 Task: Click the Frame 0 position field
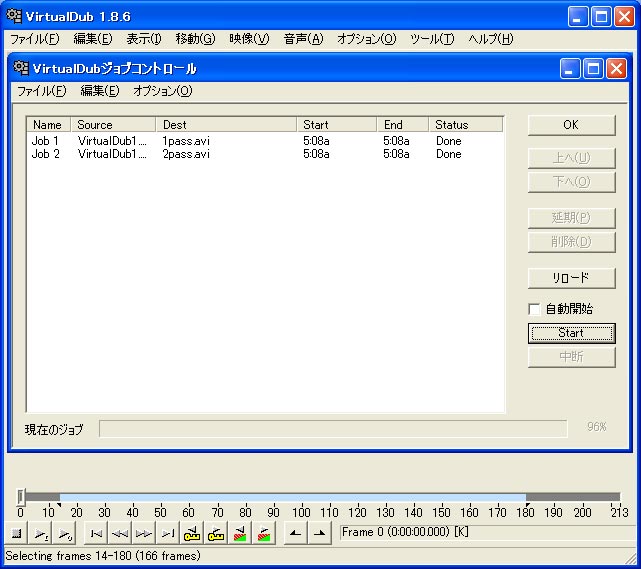(x=489, y=532)
